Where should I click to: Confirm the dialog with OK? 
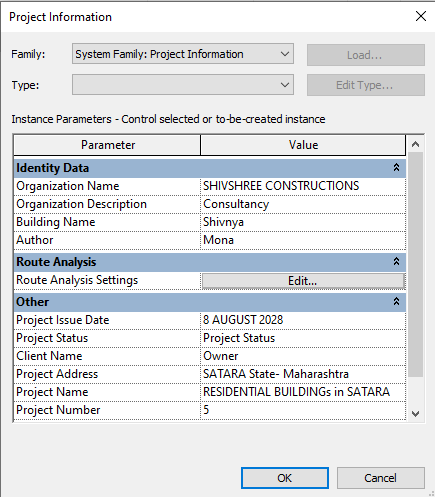click(285, 478)
